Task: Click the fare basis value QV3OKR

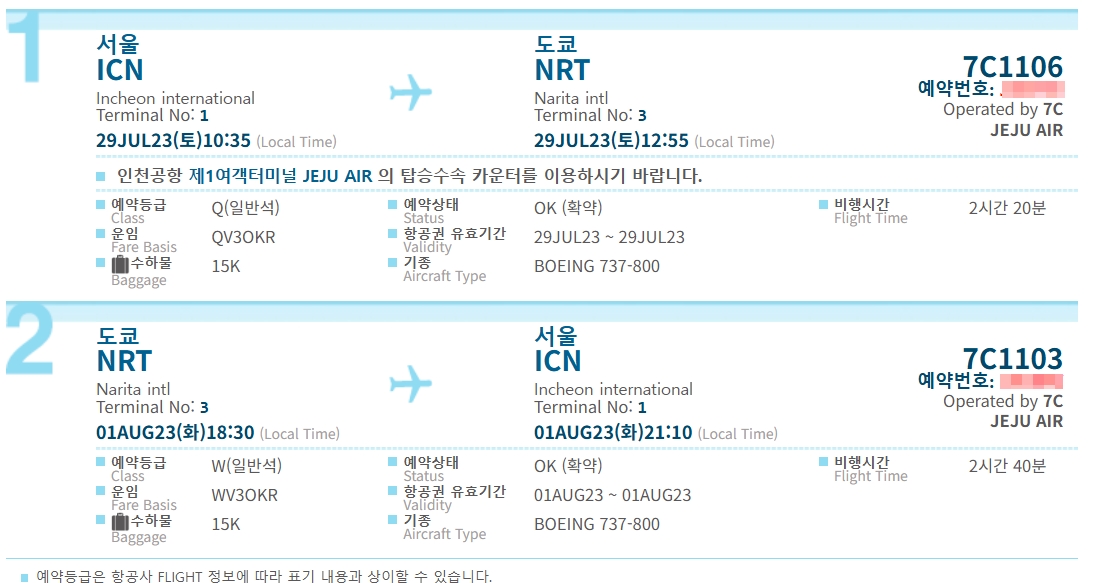Action: (x=243, y=237)
